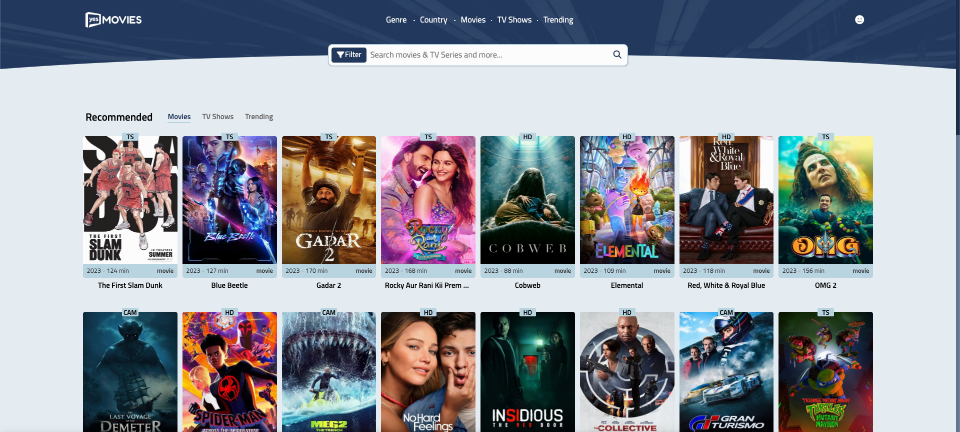Click TS badge on Blue Beetle
This screenshot has width=960, height=432.
click(230, 136)
